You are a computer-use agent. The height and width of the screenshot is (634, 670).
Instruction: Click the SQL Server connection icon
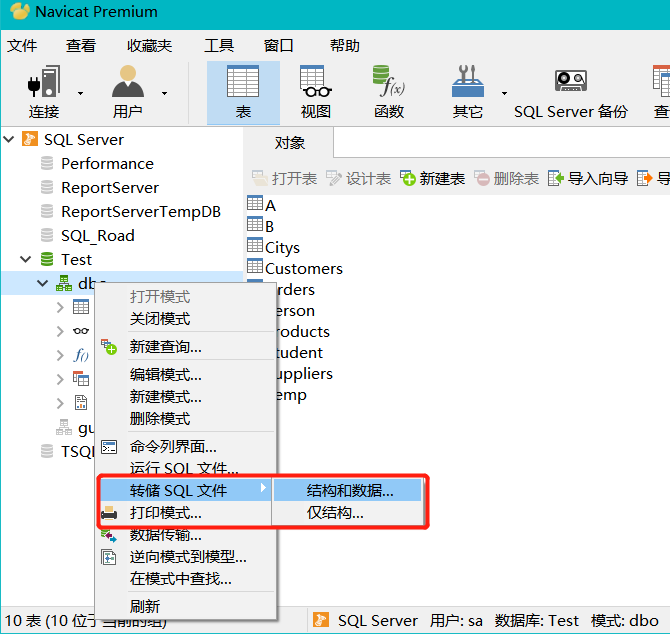29,139
